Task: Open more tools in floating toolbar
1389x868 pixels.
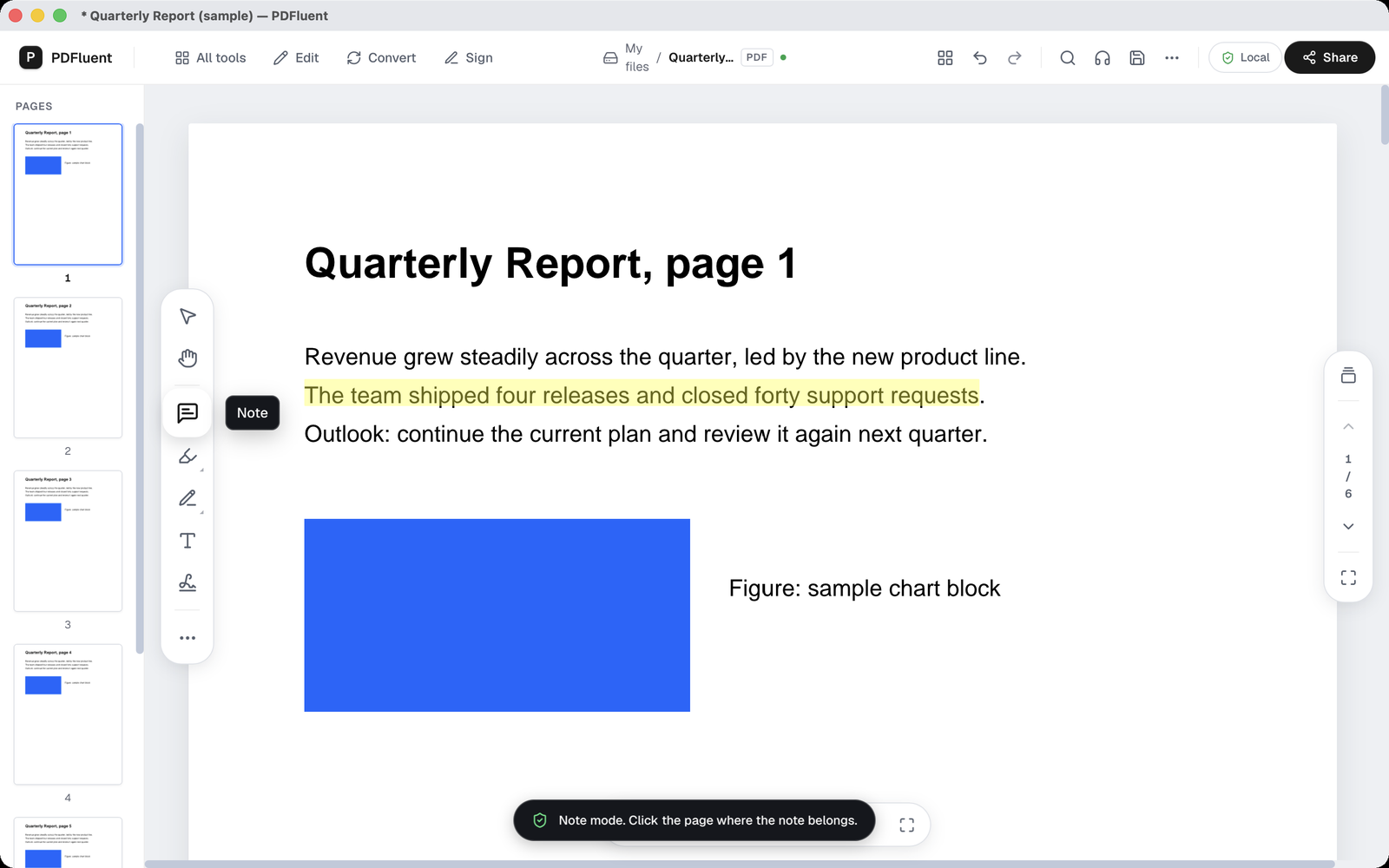Action: (x=188, y=638)
